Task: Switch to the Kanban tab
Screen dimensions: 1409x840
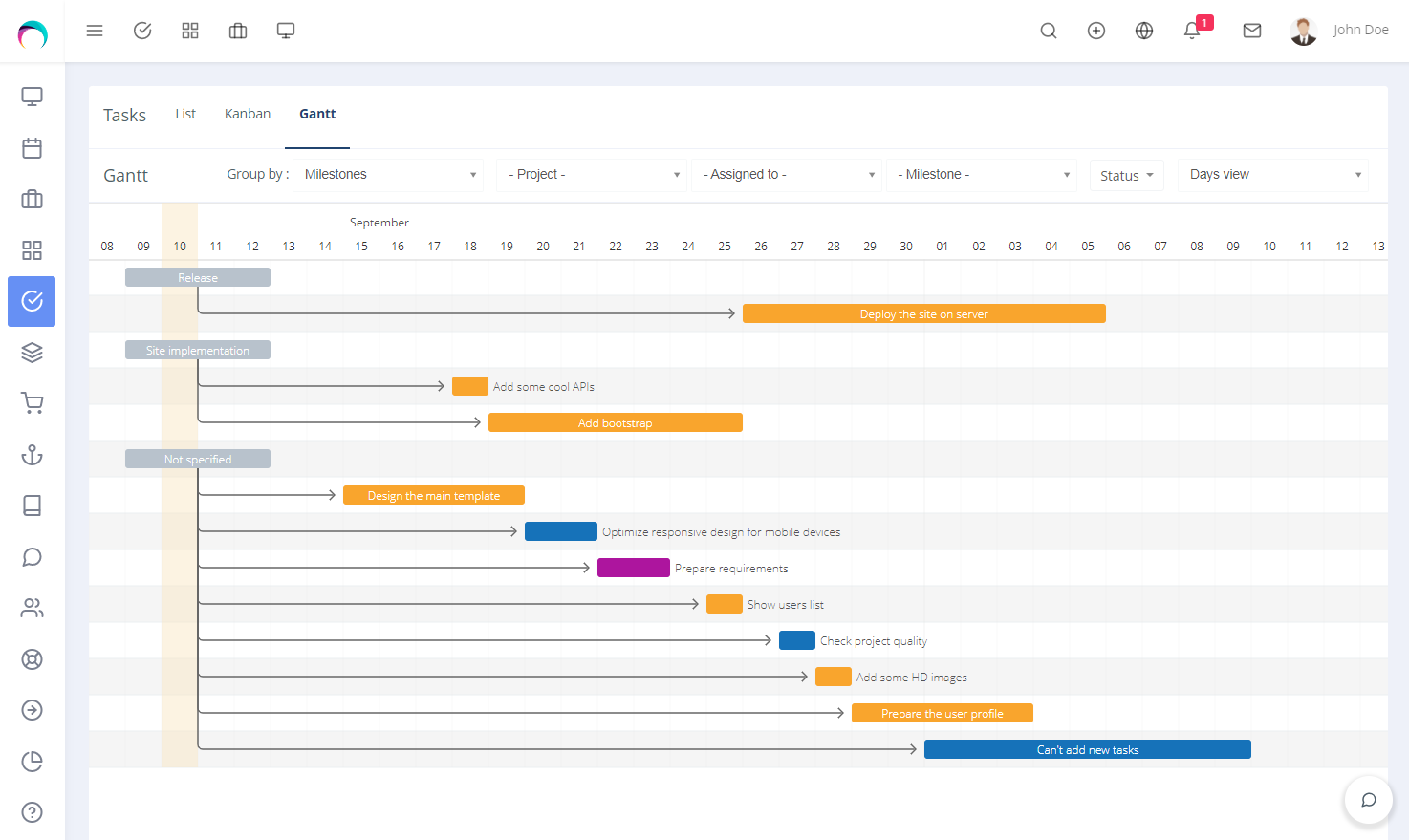Action: tap(247, 113)
